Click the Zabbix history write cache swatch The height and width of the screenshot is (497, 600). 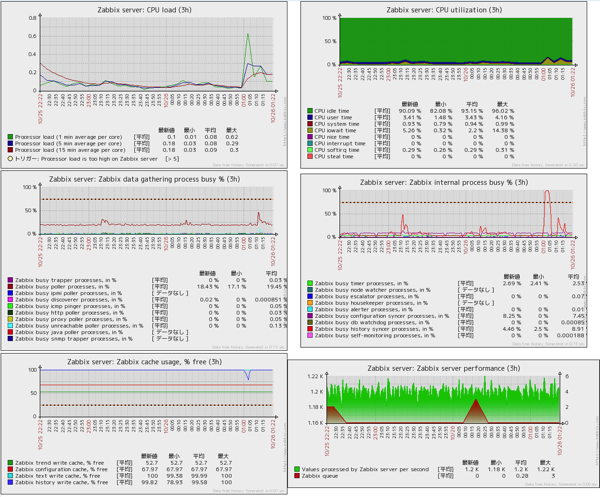(x=10, y=482)
